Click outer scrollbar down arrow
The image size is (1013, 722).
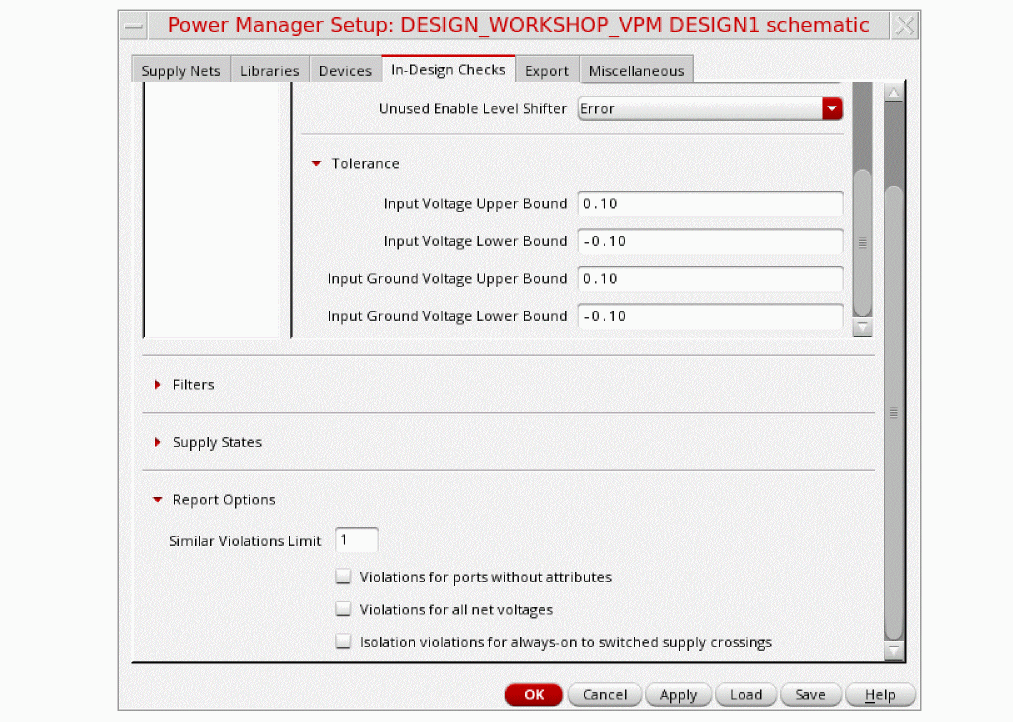894,650
